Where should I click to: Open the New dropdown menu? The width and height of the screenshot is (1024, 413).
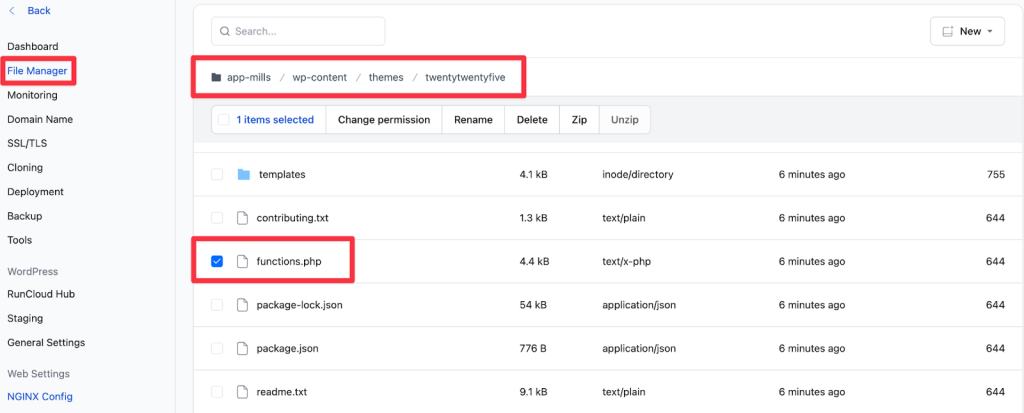point(966,31)
